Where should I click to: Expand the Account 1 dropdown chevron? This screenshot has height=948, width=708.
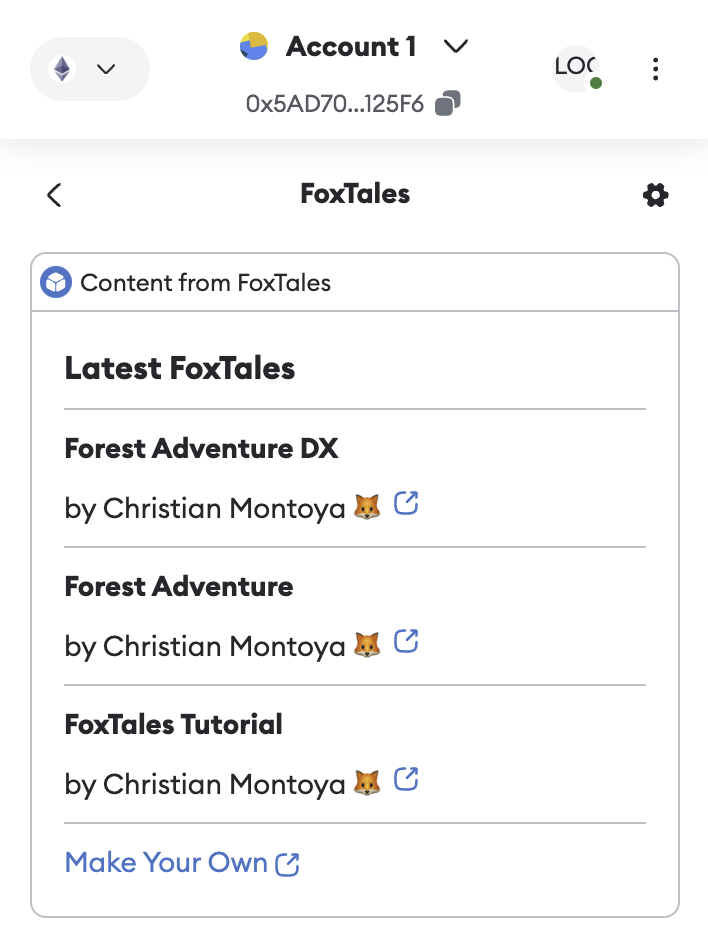(456, 46)
